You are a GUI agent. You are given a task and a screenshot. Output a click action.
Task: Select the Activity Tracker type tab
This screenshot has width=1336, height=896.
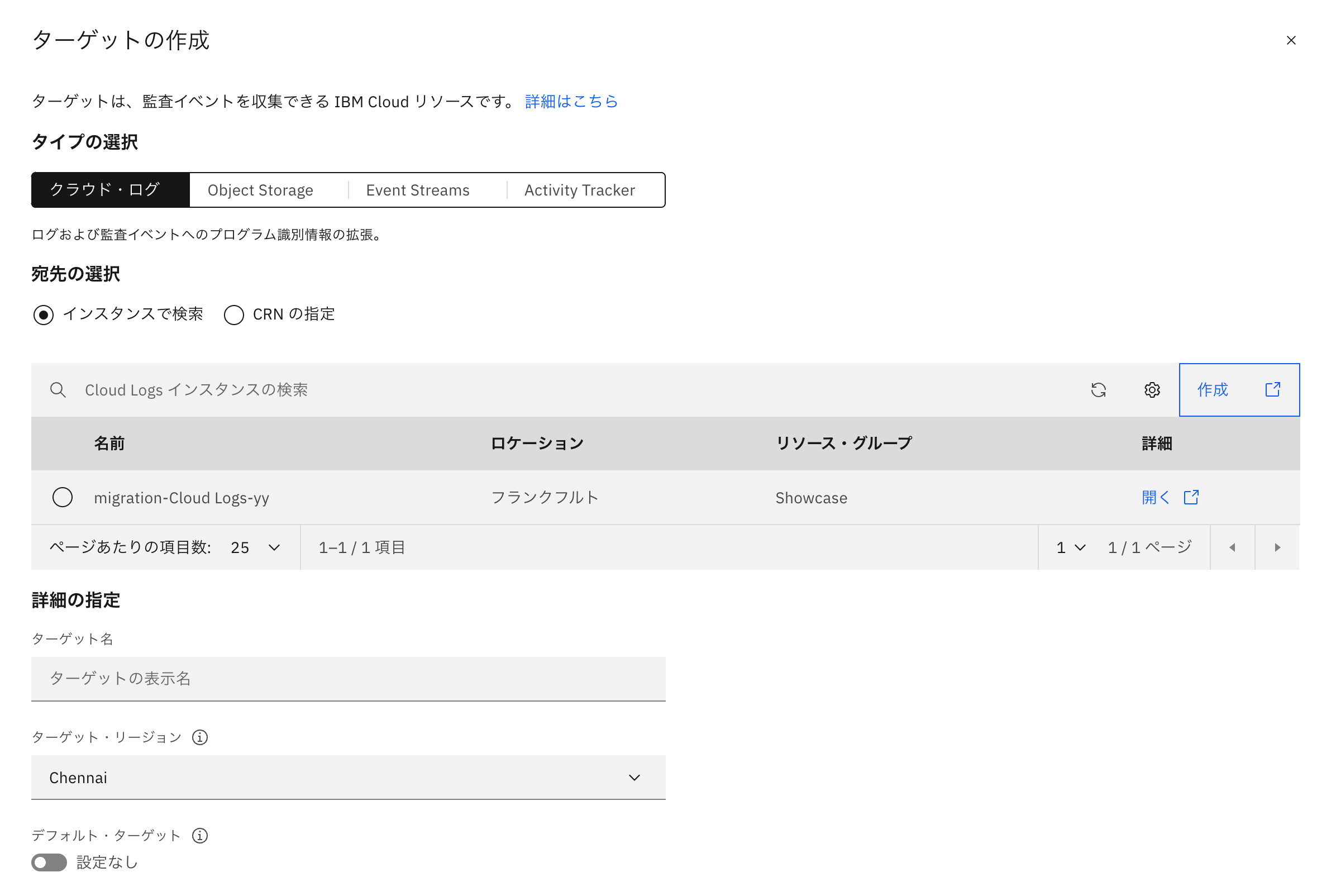point(579,190)
